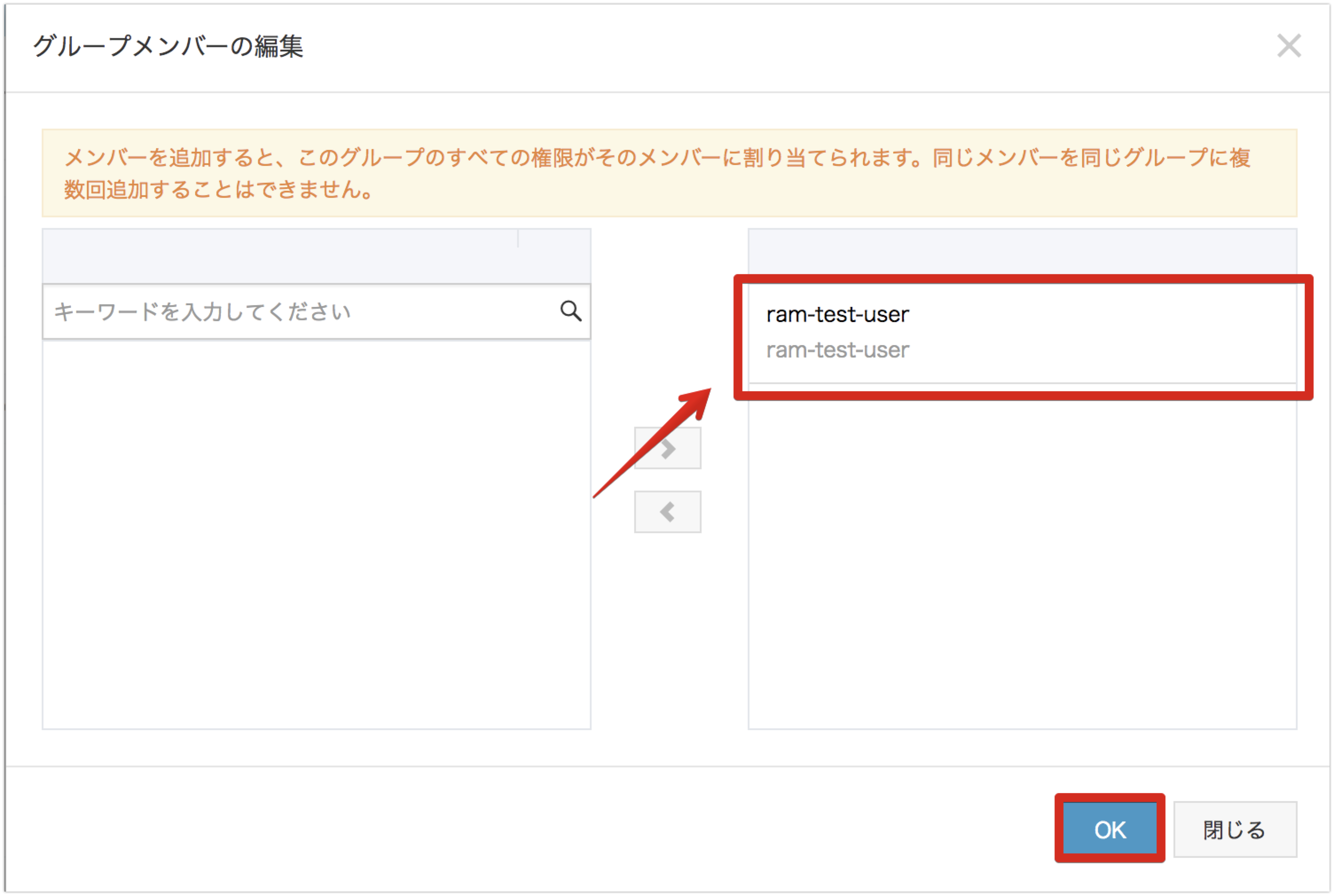The width and height of the screenshot is (1334, 896).
Task: Click the 閉じる button
Action: (x=1235, y=829)
